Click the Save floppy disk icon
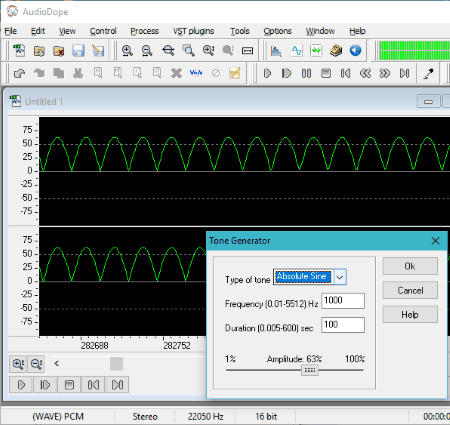This screenshot has width=450, height=425. coord(78,51)
